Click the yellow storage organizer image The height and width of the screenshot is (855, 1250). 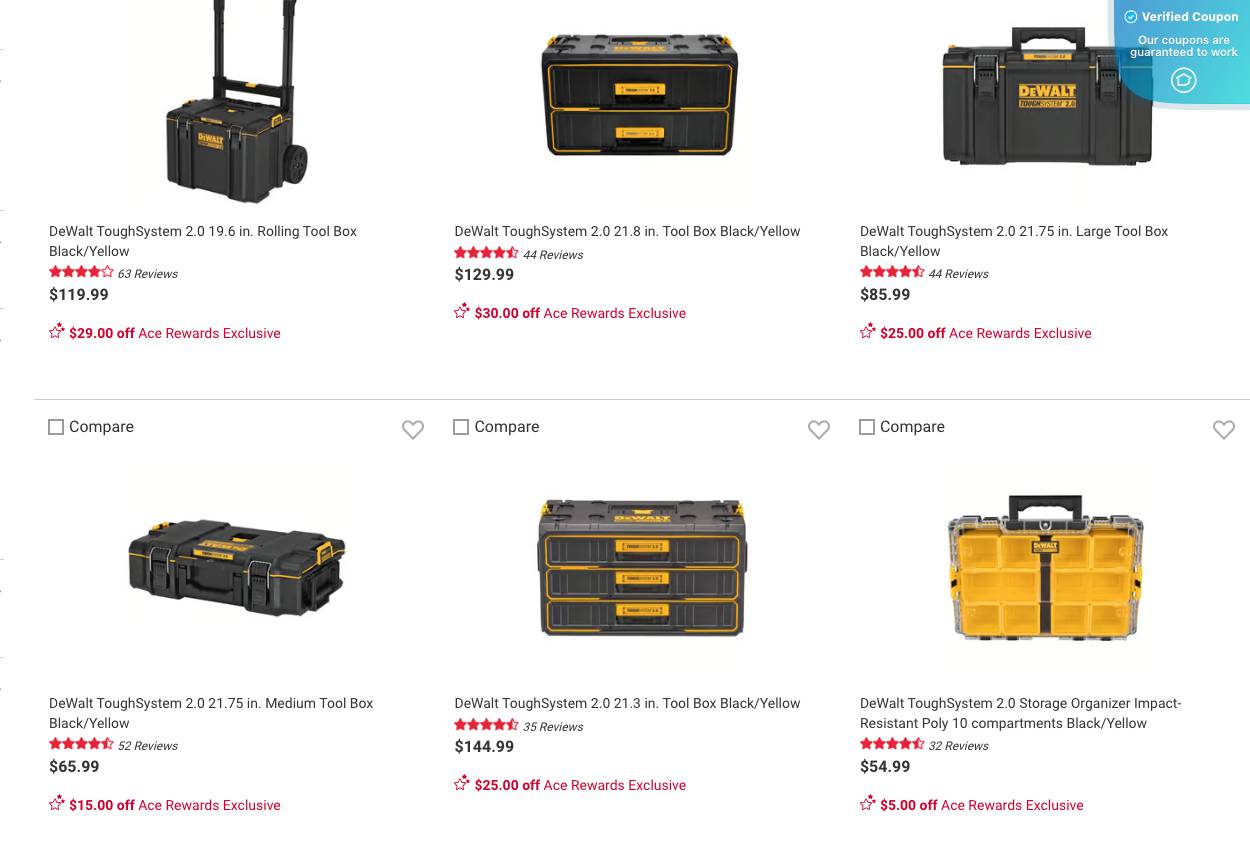click(x=1046, y=568)
